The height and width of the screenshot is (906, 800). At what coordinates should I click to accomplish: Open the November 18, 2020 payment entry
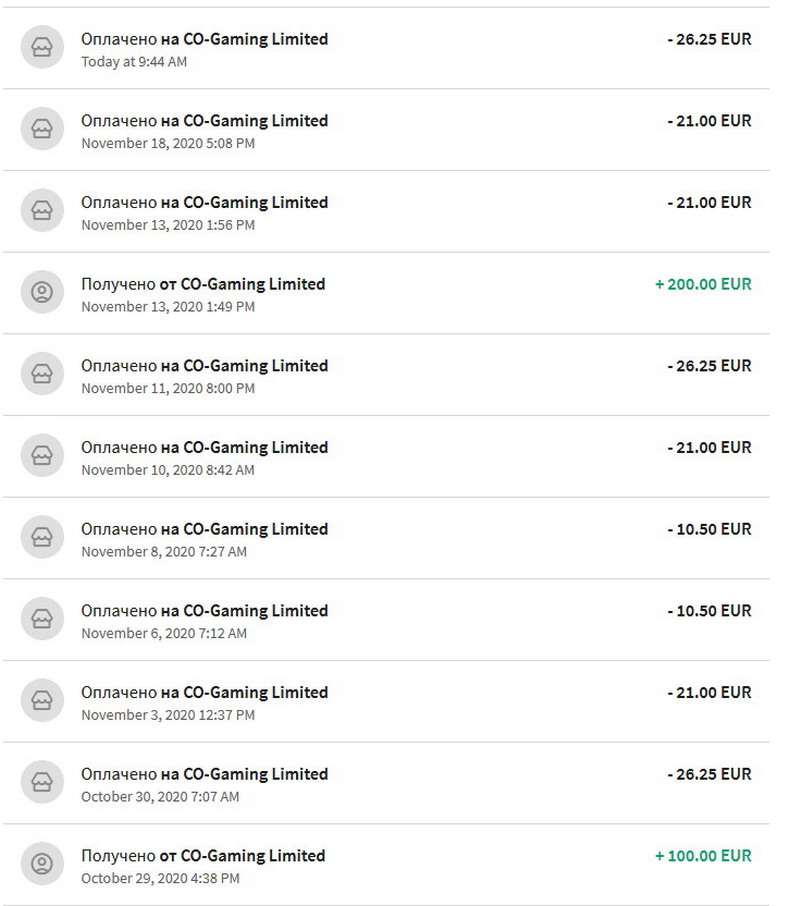pos(204,121)
